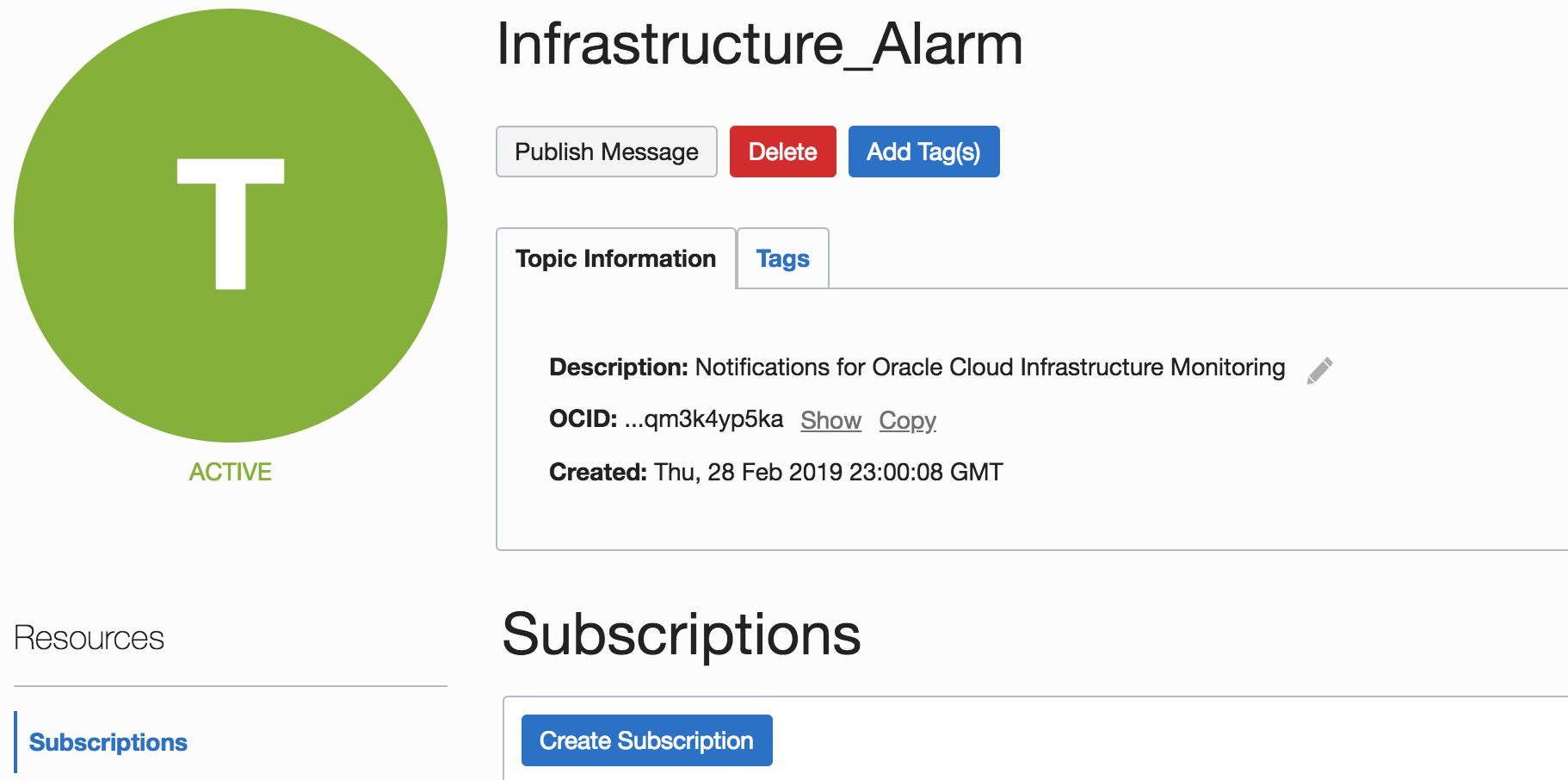Click the large Subscriptions section heading
The height and width of the screenshot is (780, 1568).
coord(681,635)
